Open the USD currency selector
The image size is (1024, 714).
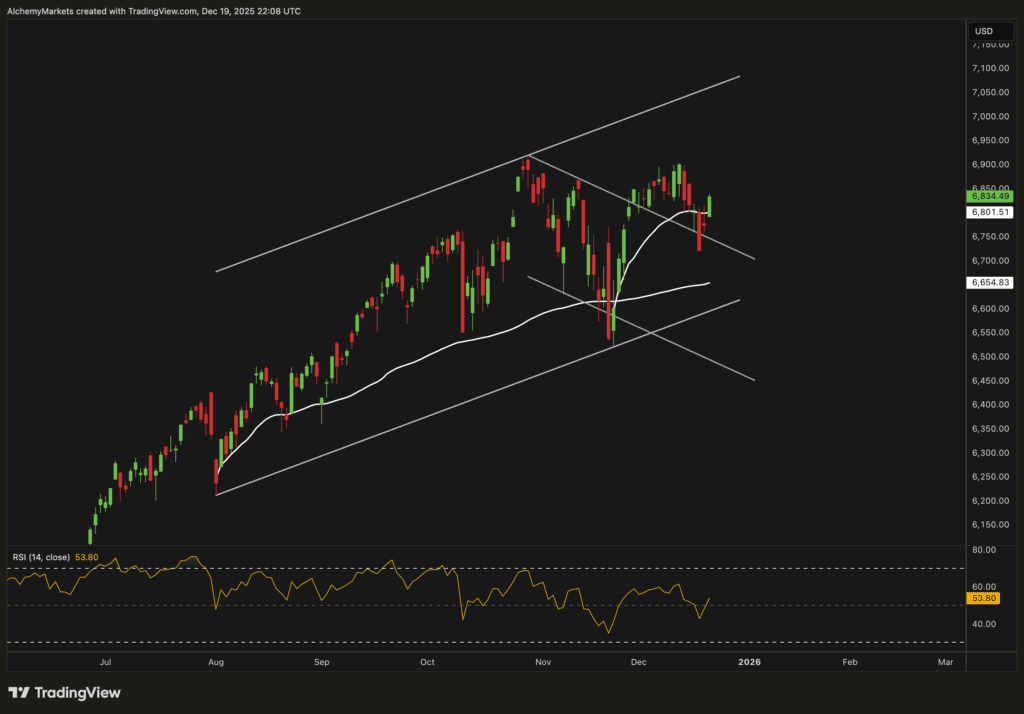point(985,31)
